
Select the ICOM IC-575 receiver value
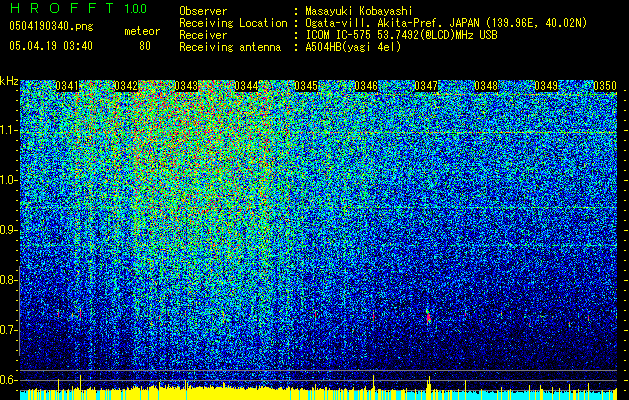(401, 35)
